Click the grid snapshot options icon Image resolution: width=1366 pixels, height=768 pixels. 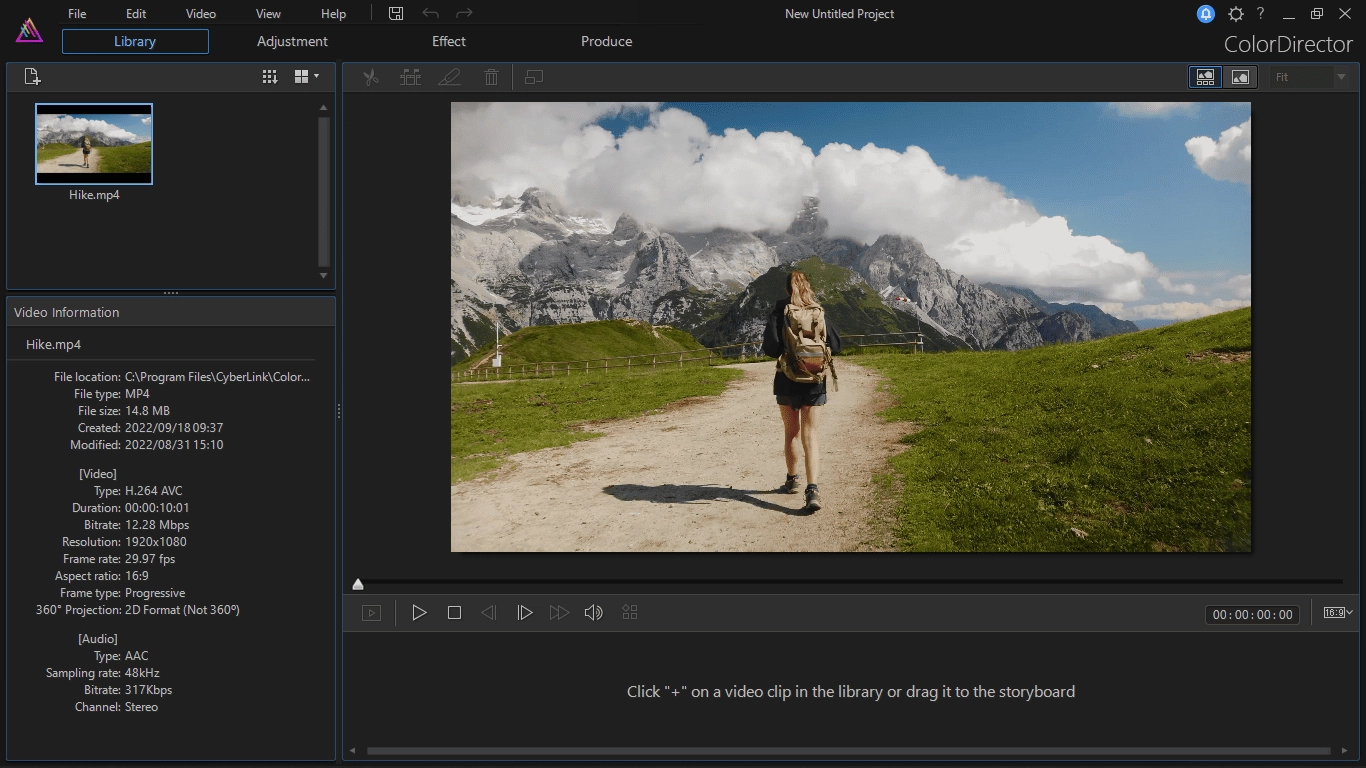click(630, 612)
